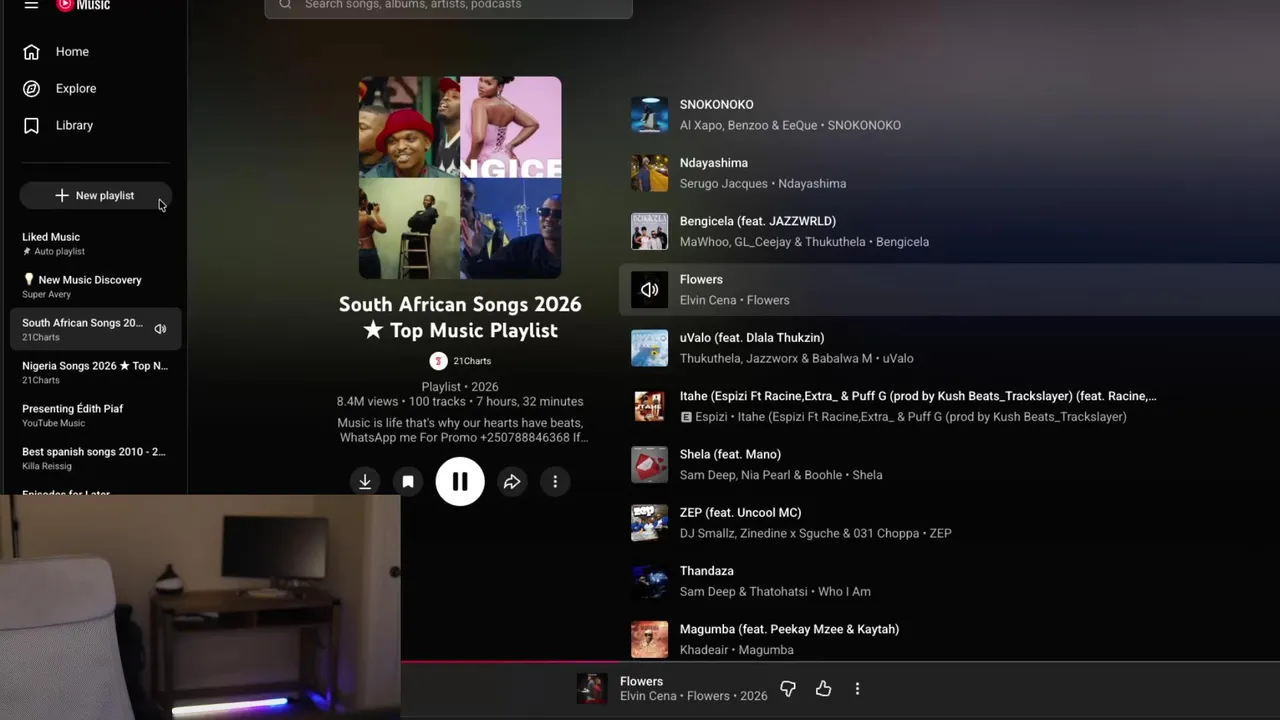Download the playlist
Image resolution: width=1280 pixels, height=720 pixels.
click(365, 482)
